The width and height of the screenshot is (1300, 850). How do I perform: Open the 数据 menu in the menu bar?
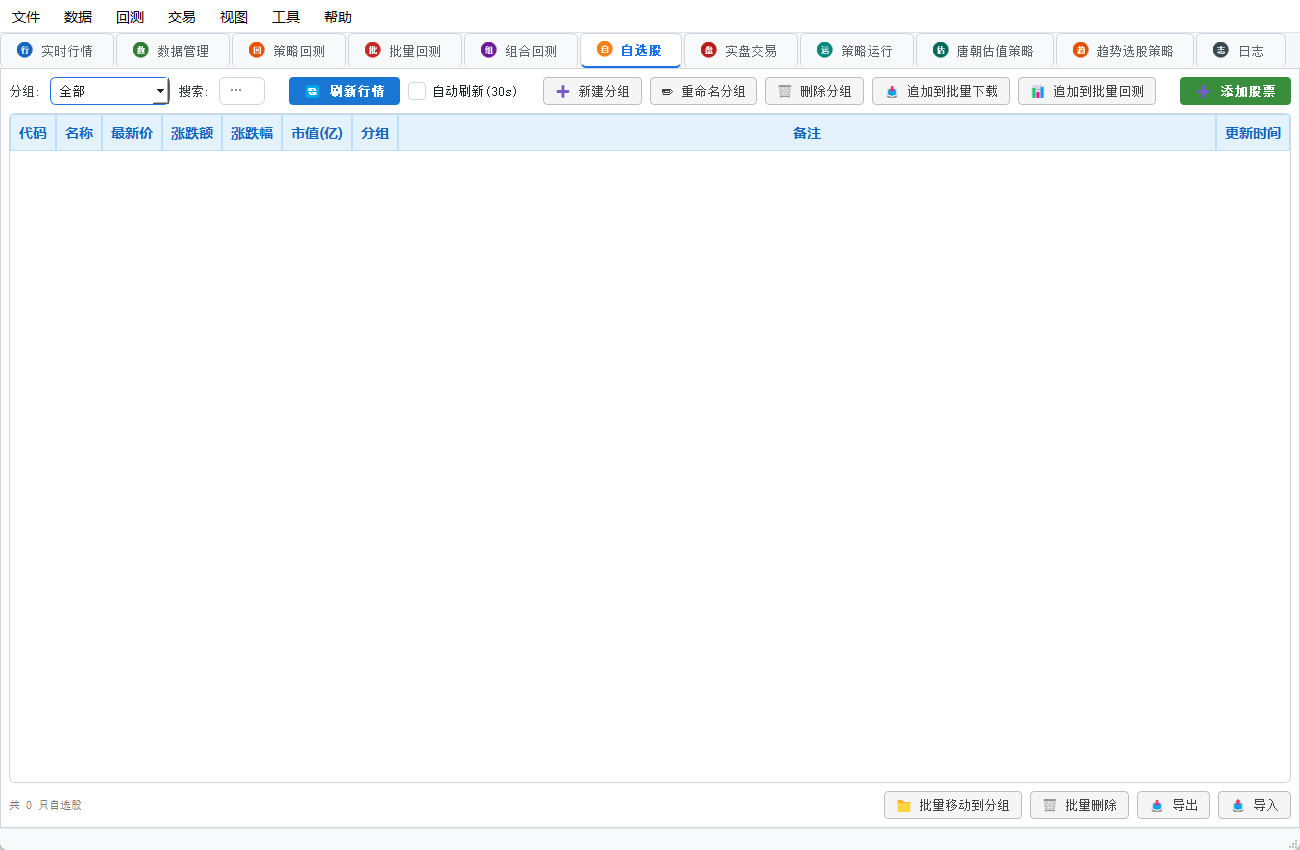point(78,17)
